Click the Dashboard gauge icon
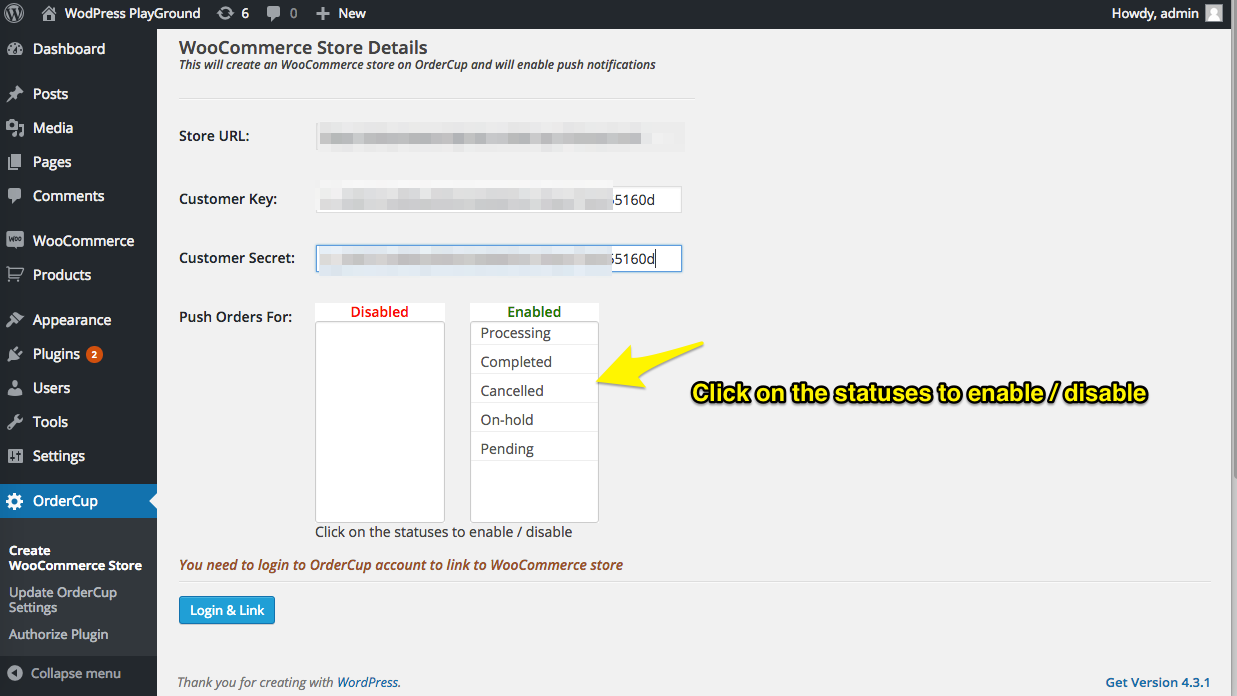This screenshot has height=696, width=1237. pos(15,49)
